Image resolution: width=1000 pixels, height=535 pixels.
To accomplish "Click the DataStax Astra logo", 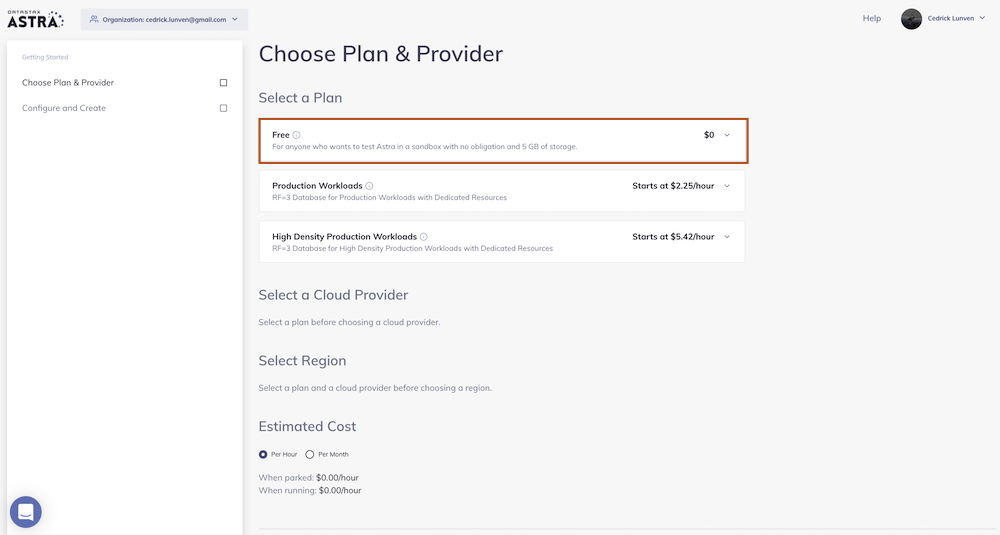I will (x=35, y=18).
